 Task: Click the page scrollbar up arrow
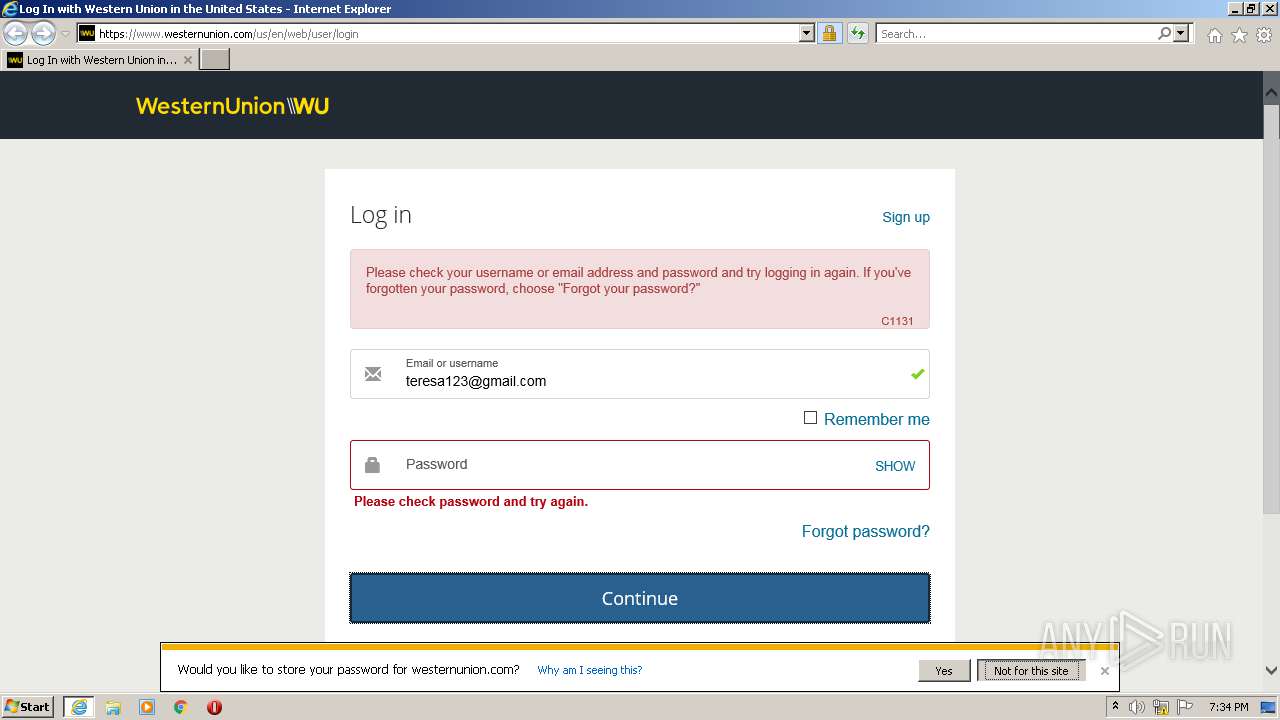[1271, 93]
